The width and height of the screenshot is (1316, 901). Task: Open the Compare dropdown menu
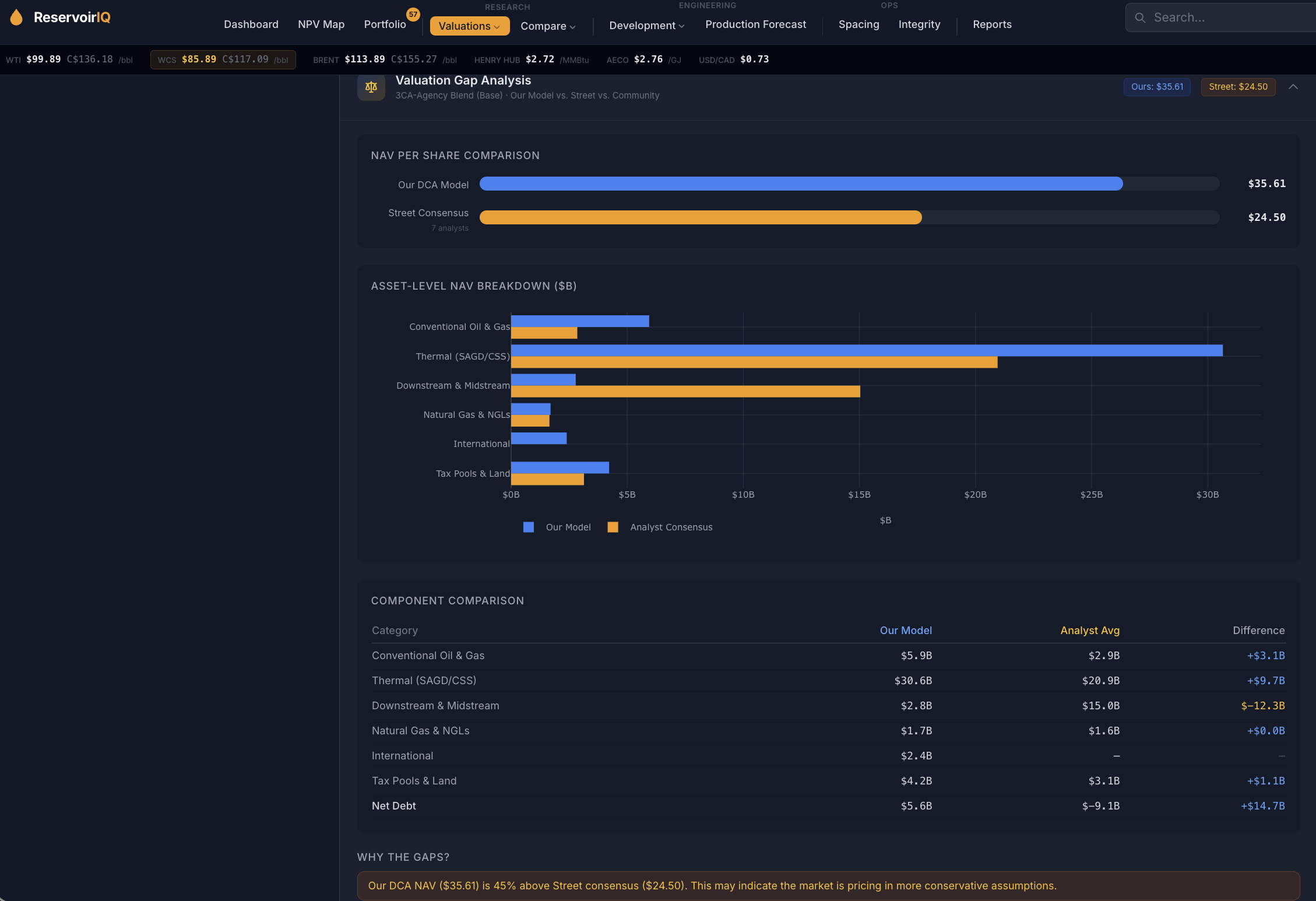(548, 26)
